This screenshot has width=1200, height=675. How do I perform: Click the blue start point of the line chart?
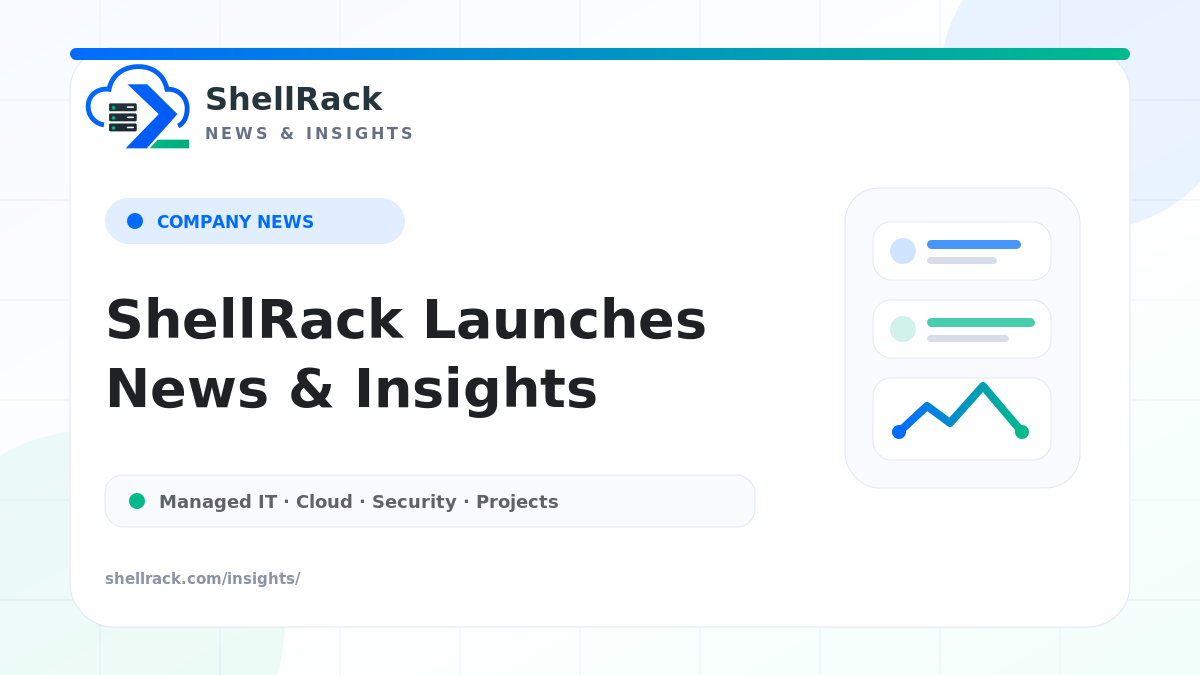899,432
